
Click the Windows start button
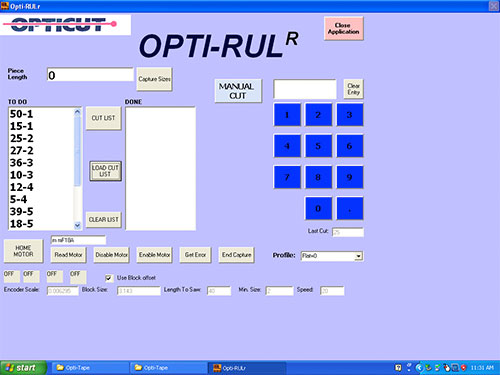[23, 368]
